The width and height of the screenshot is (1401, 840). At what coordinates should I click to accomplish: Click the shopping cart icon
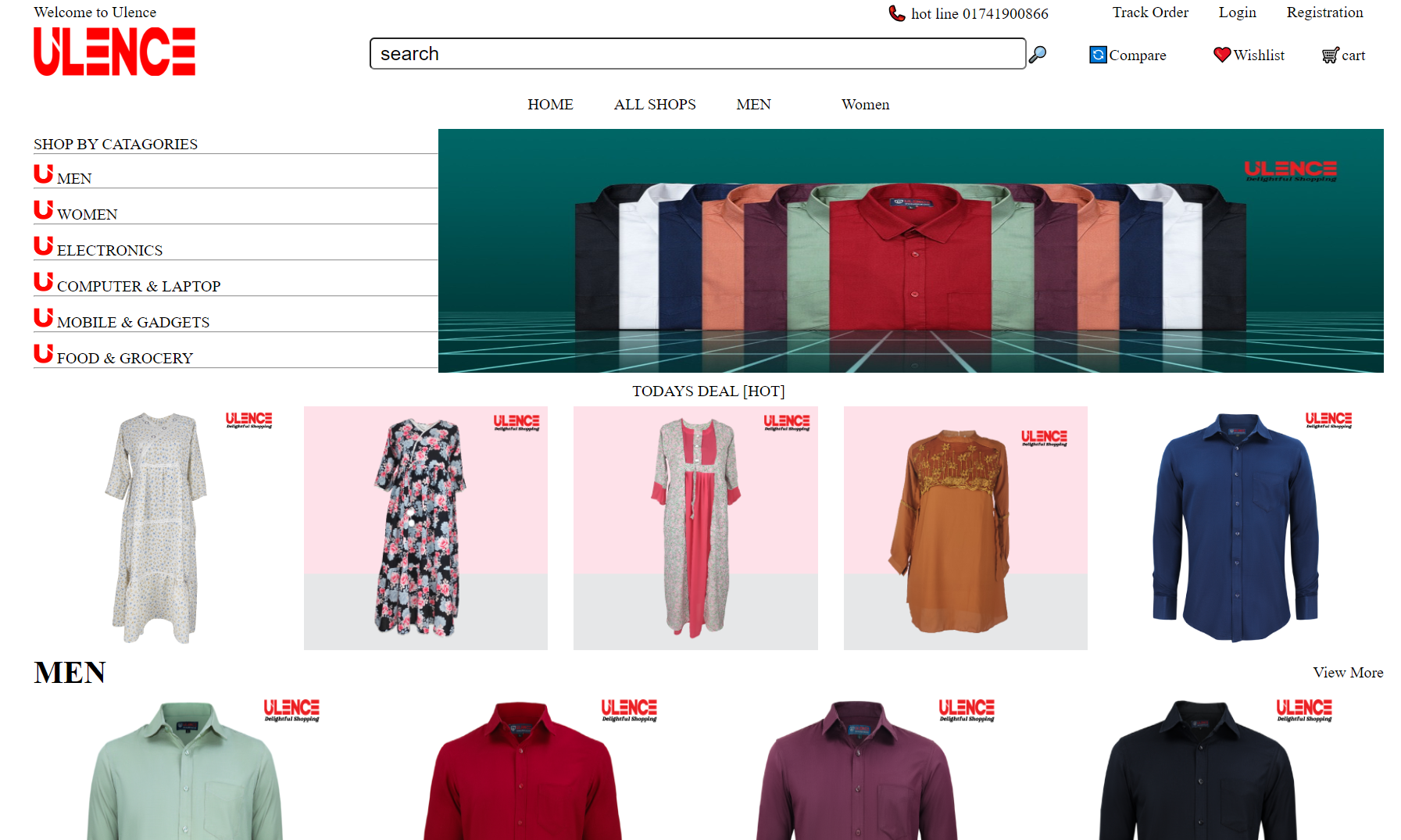coord(1330,55)
